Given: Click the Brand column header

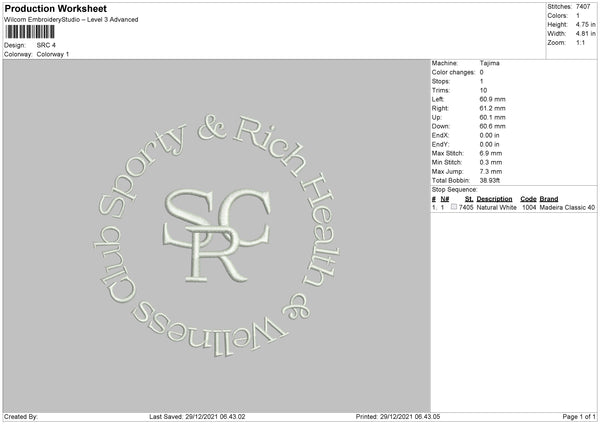Looking at the screenshot, I should coord(549,199).
